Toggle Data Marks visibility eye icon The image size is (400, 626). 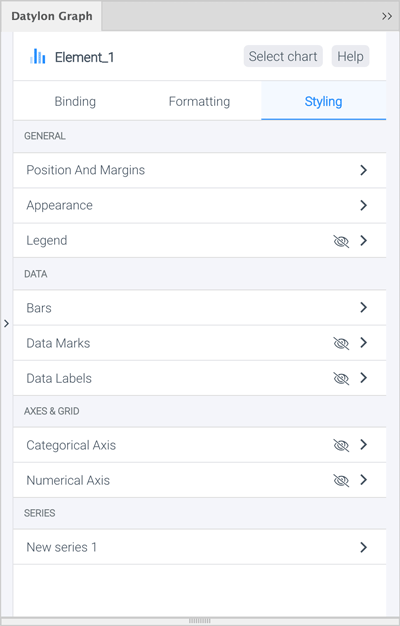coord(341,343)
